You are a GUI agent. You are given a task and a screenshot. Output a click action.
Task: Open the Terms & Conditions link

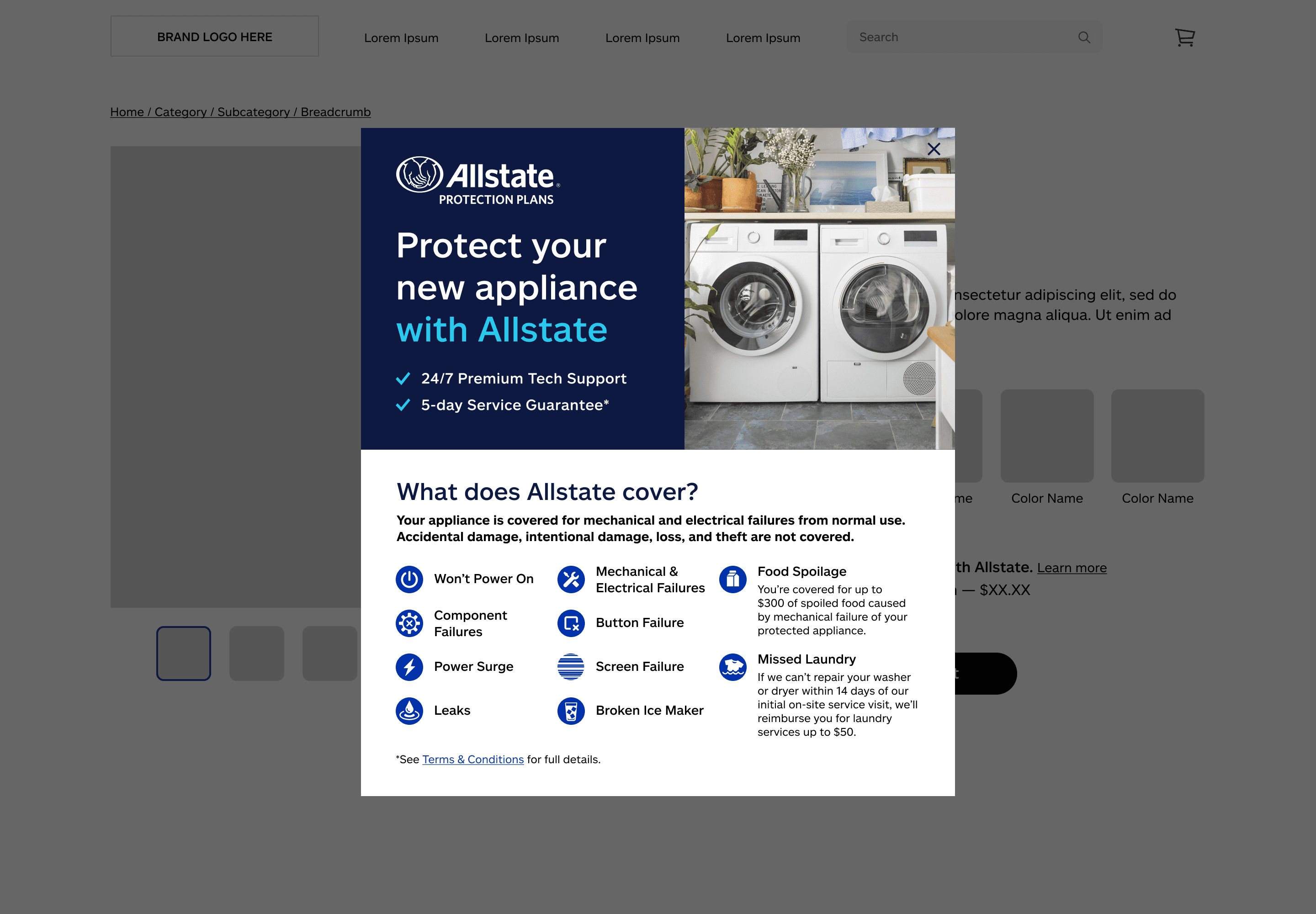click(473, 760)
